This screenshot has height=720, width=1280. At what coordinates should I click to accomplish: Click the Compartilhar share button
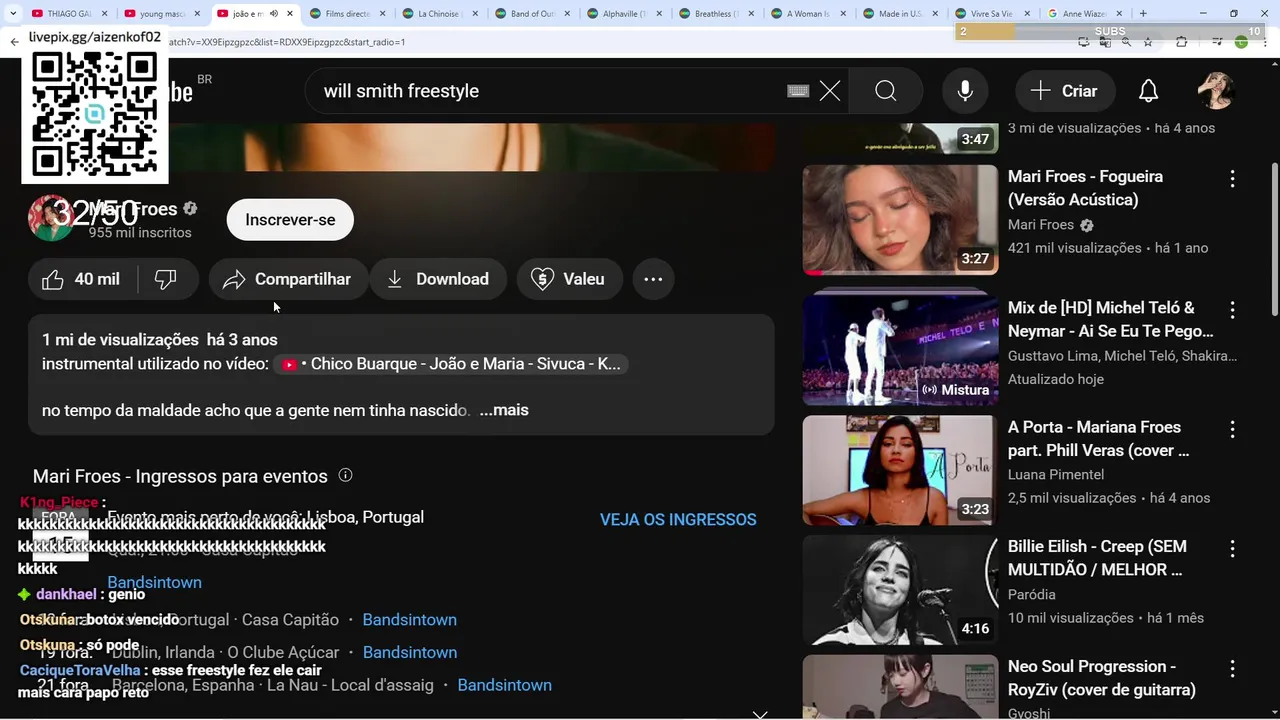[288, 279]
